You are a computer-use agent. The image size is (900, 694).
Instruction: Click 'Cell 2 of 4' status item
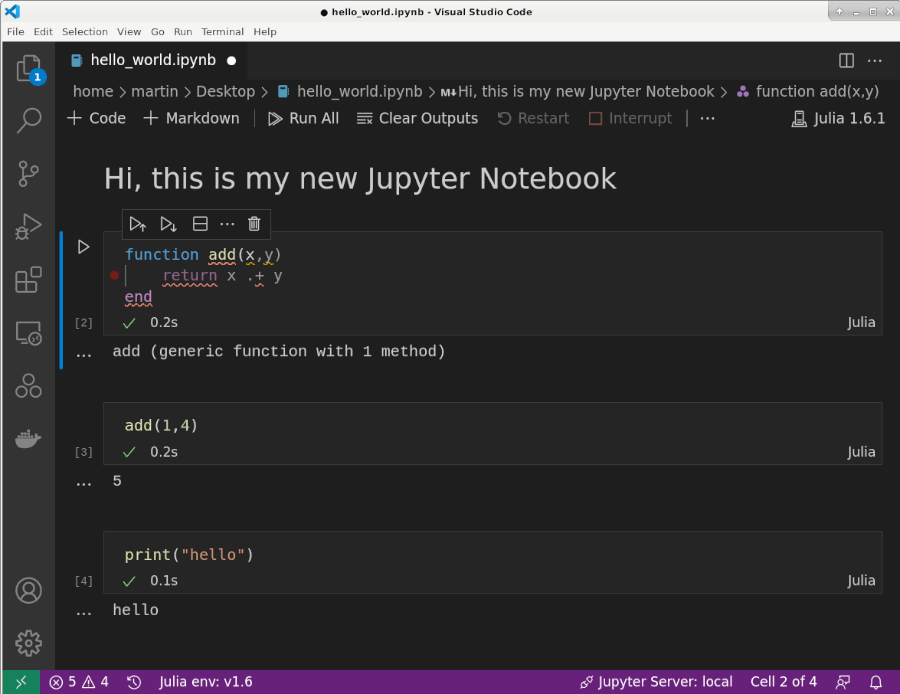tap(783, 682)
